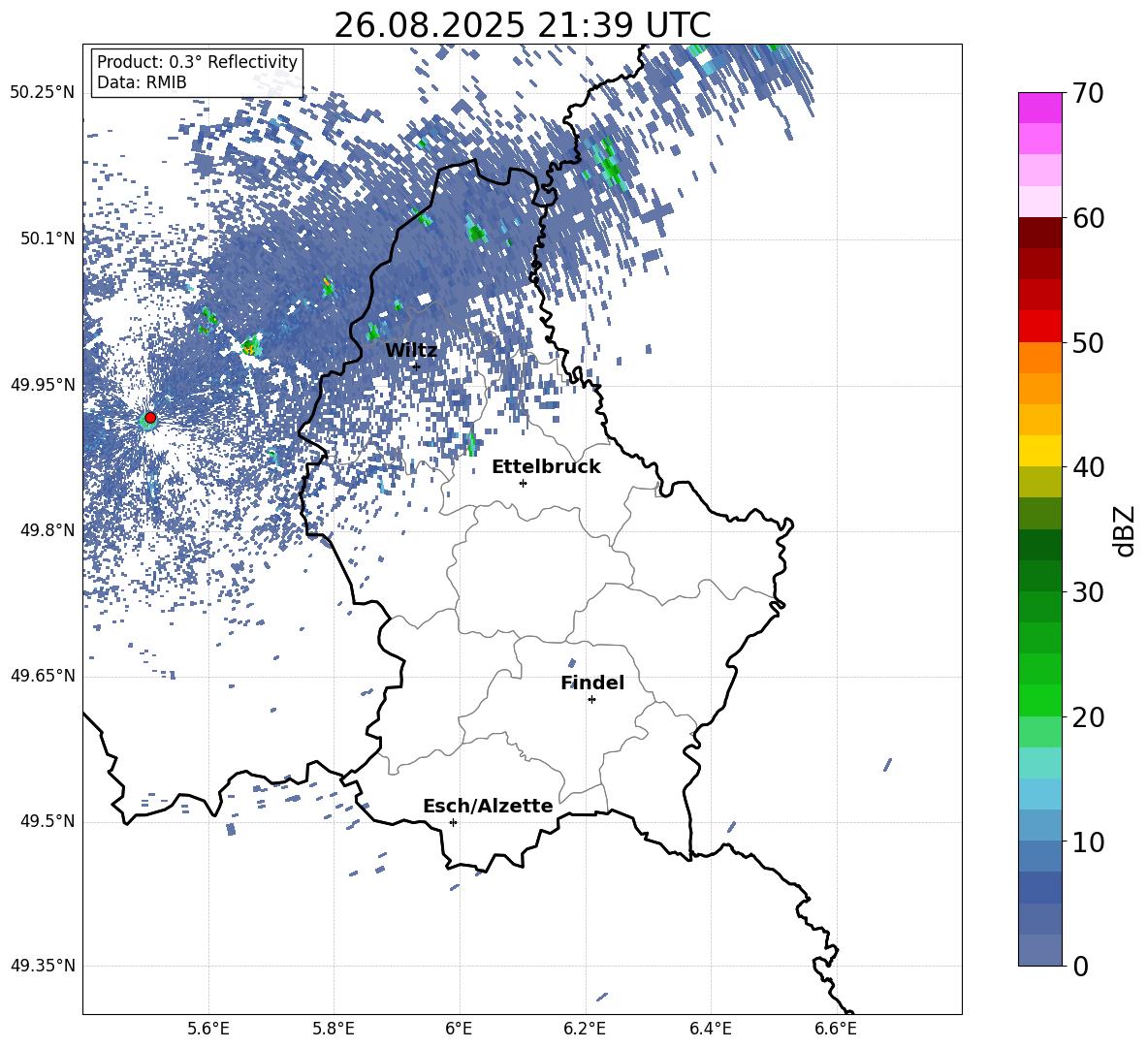The height and width of the screenshot is (1048, 1148).
Task: Pick the bright red colorbar segment above 50
Action: click(x=1040, y=327)
